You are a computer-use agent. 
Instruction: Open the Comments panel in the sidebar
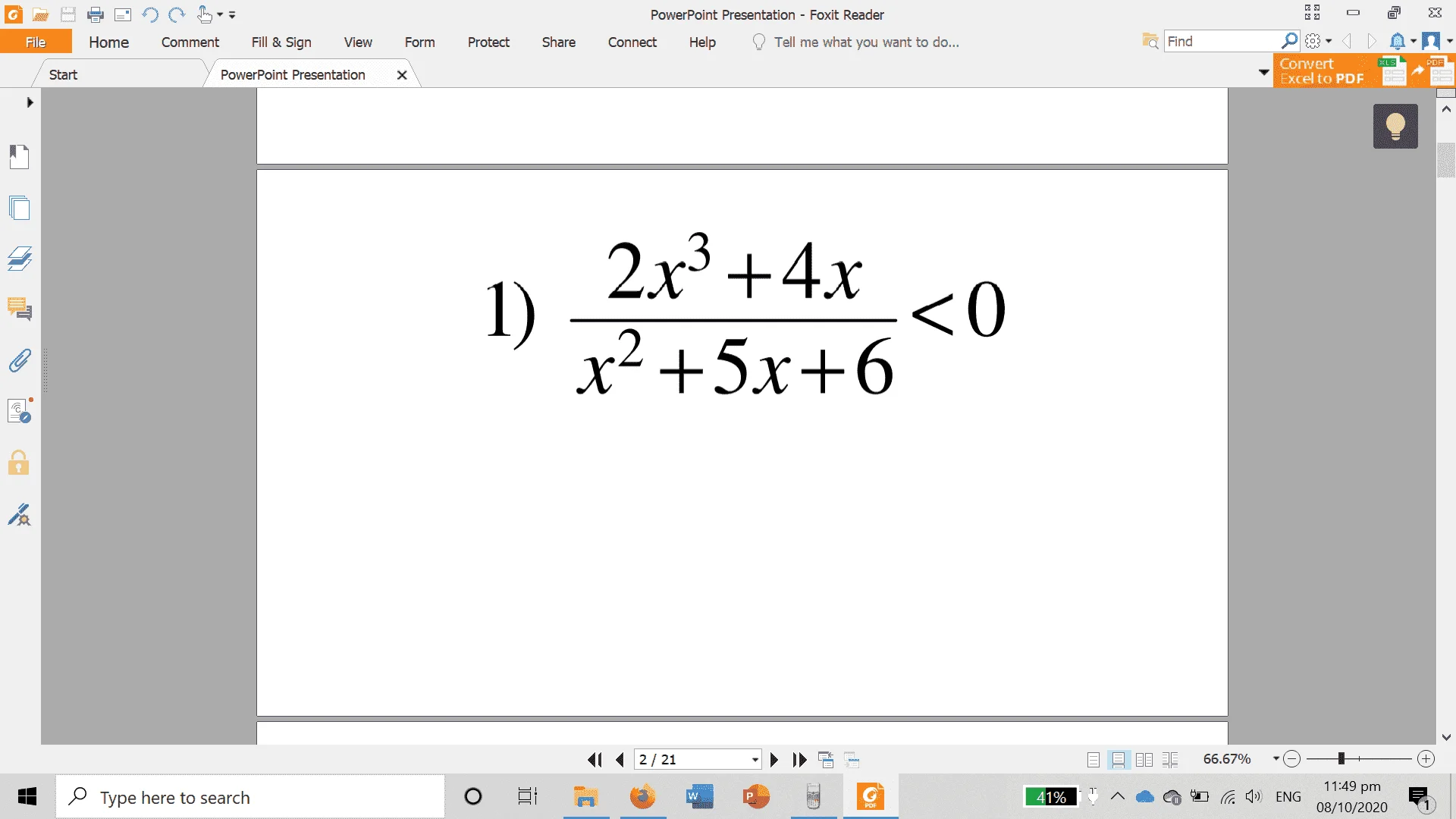19,309
